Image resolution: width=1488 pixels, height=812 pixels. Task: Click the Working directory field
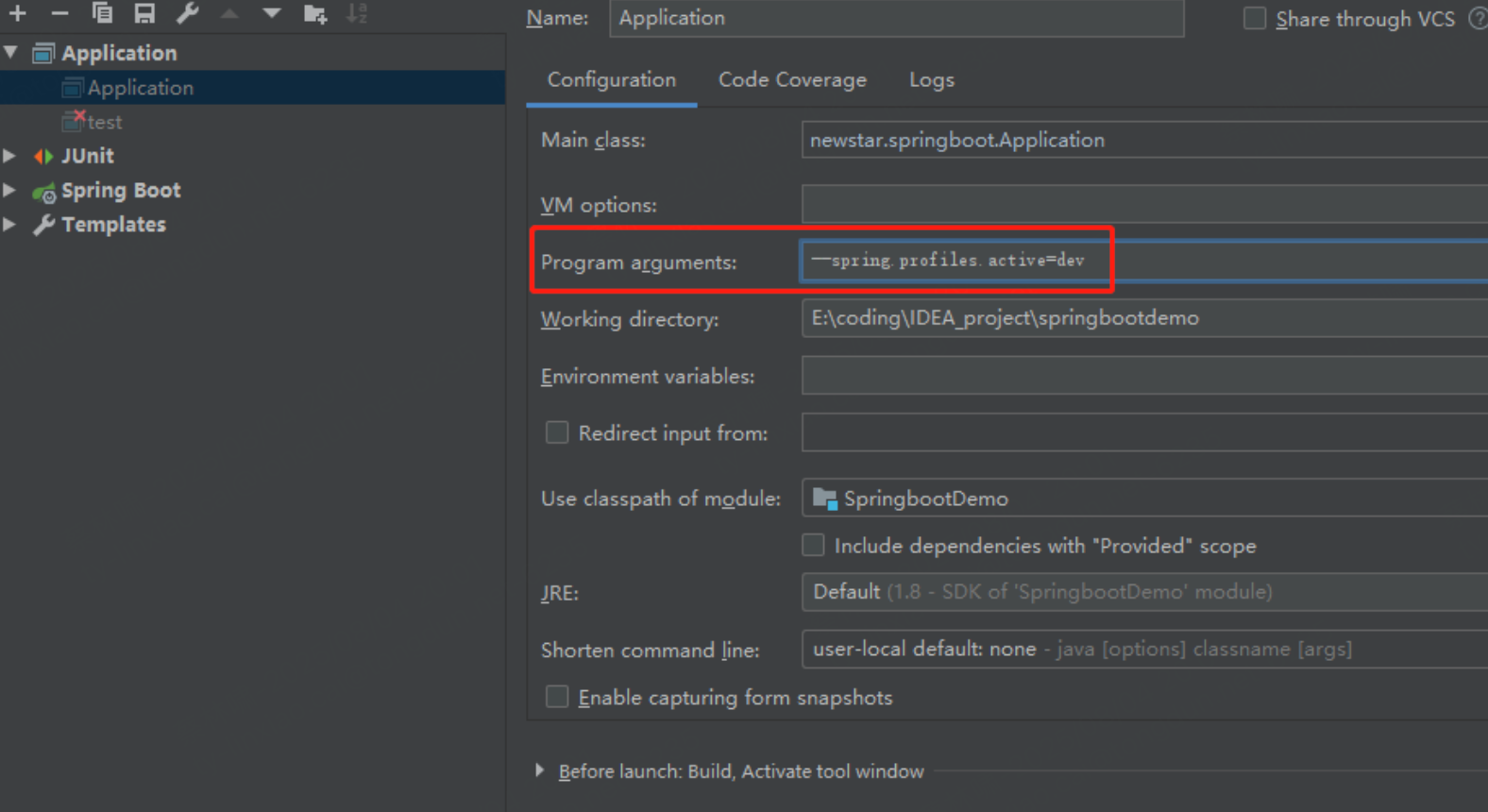[x=1144, y=318]
